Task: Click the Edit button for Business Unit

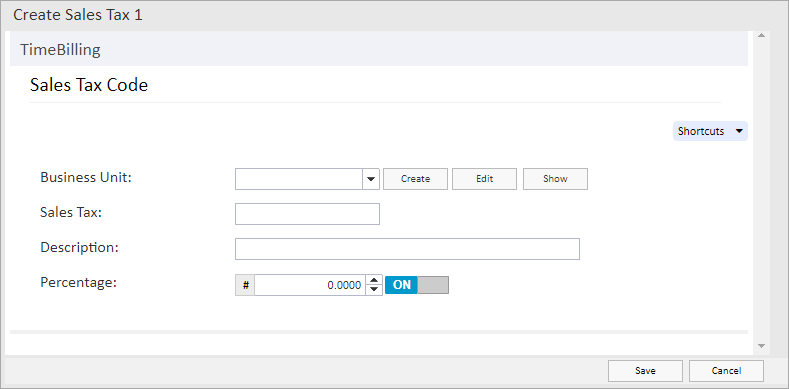Action: click(484, 179)
